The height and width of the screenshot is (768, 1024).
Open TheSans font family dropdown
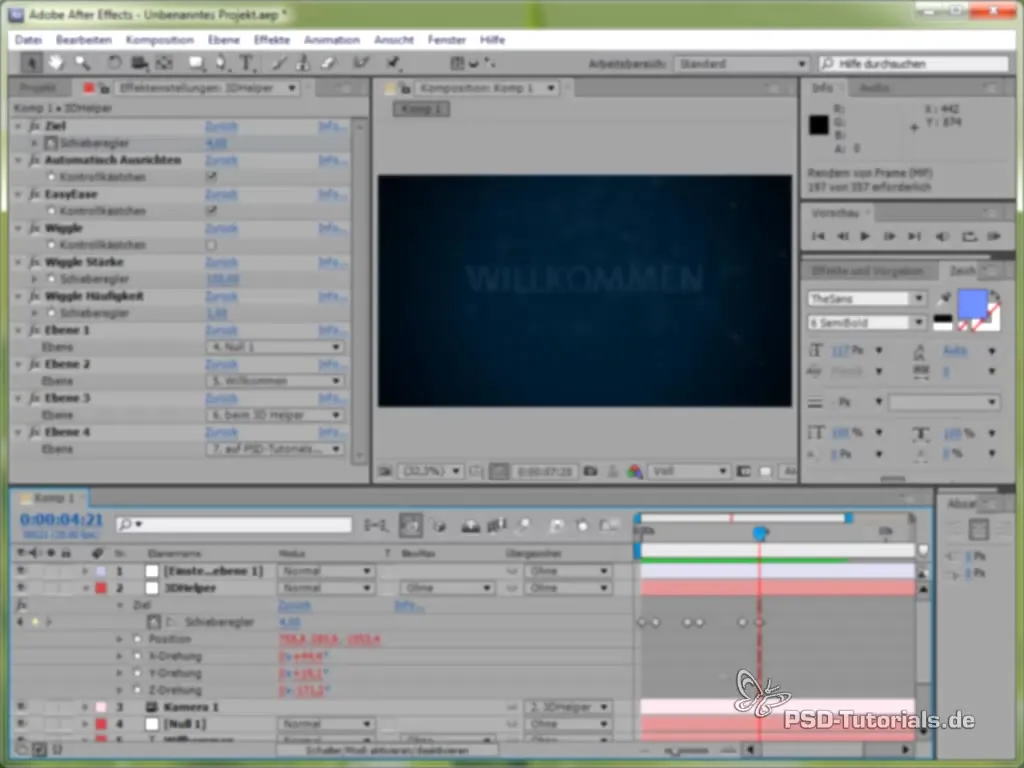(x=866, y=298)
